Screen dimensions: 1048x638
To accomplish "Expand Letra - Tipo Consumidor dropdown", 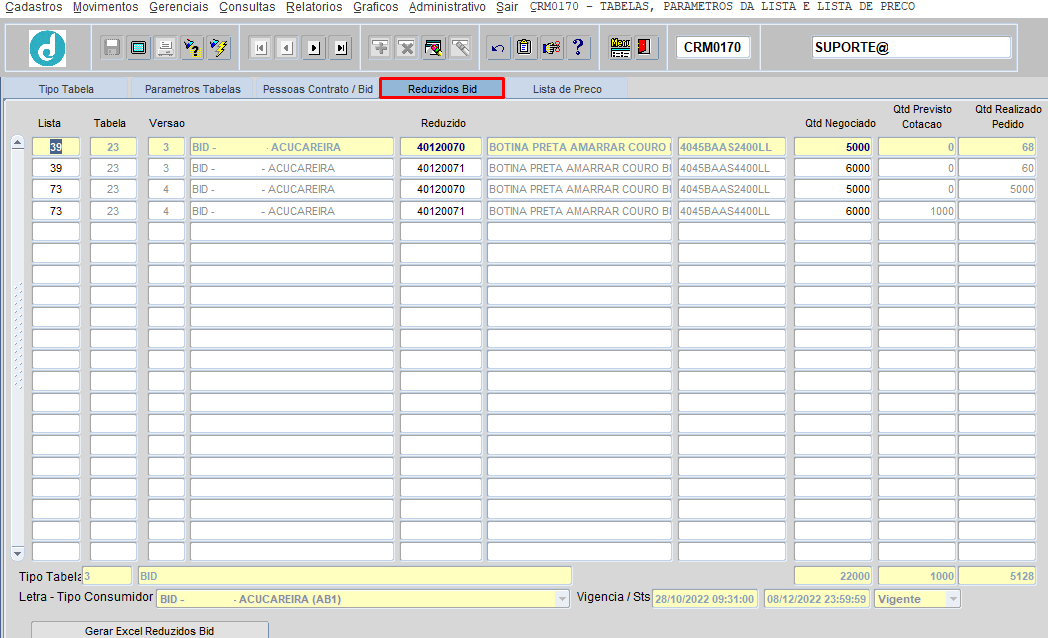I will click(x=562, y=599).
